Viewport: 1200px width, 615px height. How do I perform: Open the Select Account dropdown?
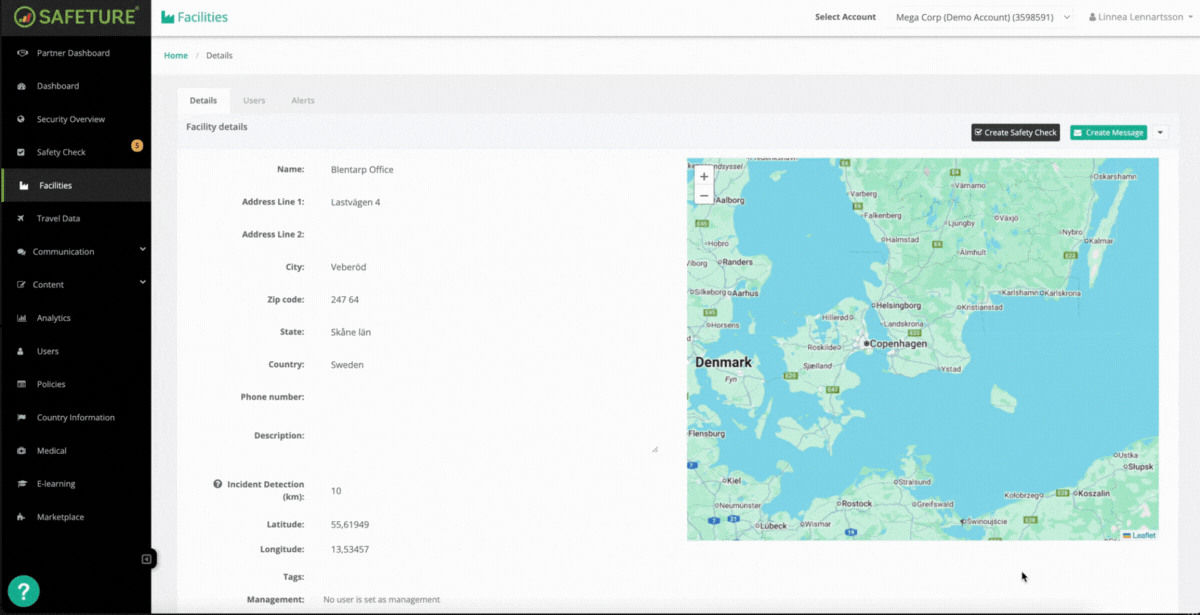click(x=981, y=17)
